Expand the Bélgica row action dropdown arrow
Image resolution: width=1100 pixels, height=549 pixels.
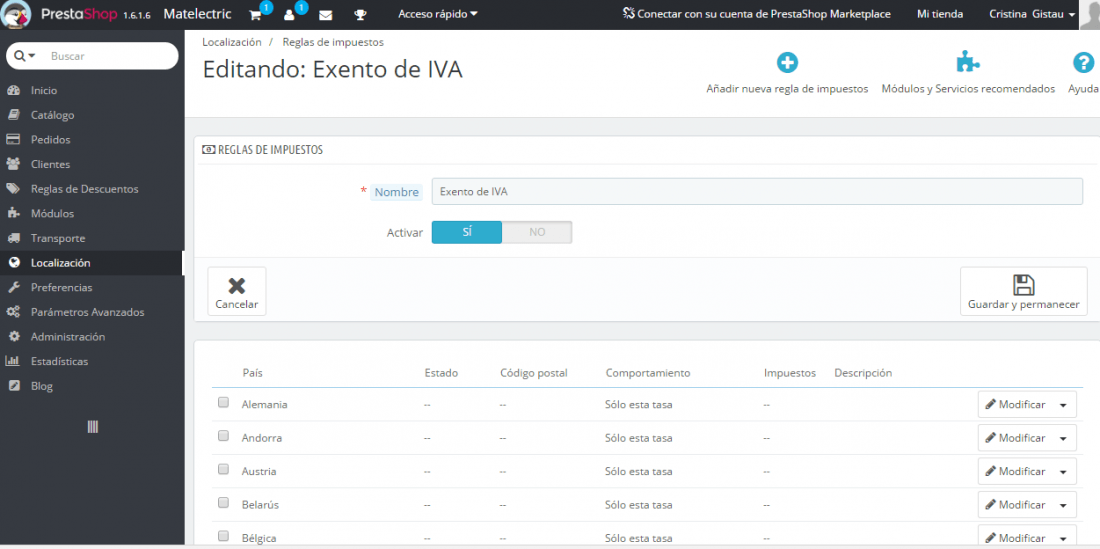coord(1063,538)
